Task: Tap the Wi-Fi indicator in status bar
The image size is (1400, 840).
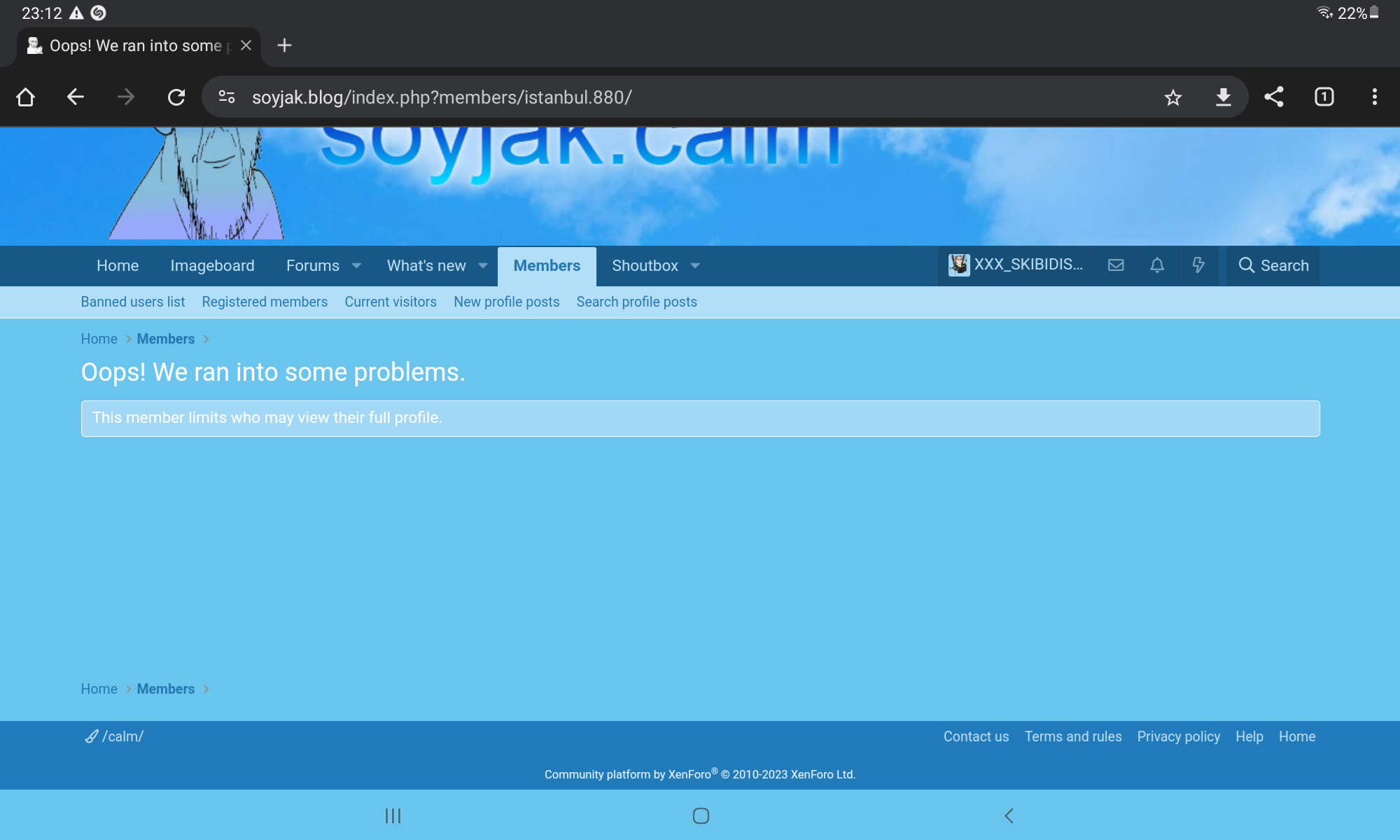Action: pos(1324,13)
